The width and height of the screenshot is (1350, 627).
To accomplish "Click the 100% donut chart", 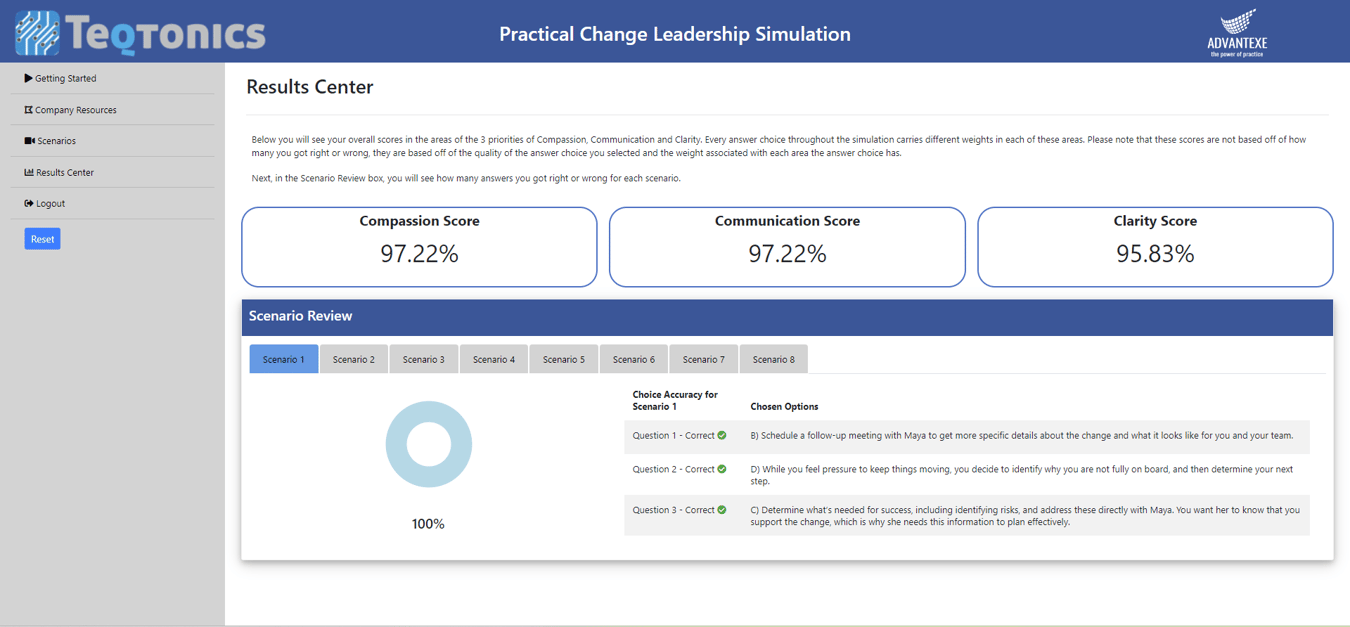I will point(428,444).
